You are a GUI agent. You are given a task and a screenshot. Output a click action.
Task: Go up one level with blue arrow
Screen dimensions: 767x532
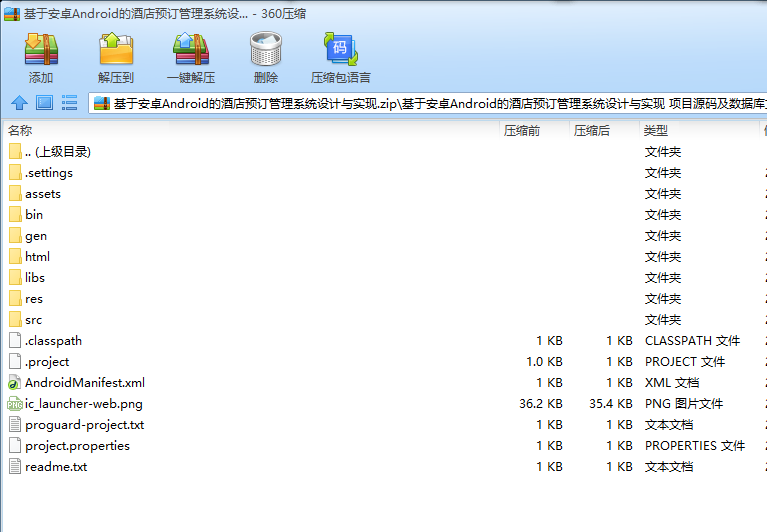[x=20, y=103]
